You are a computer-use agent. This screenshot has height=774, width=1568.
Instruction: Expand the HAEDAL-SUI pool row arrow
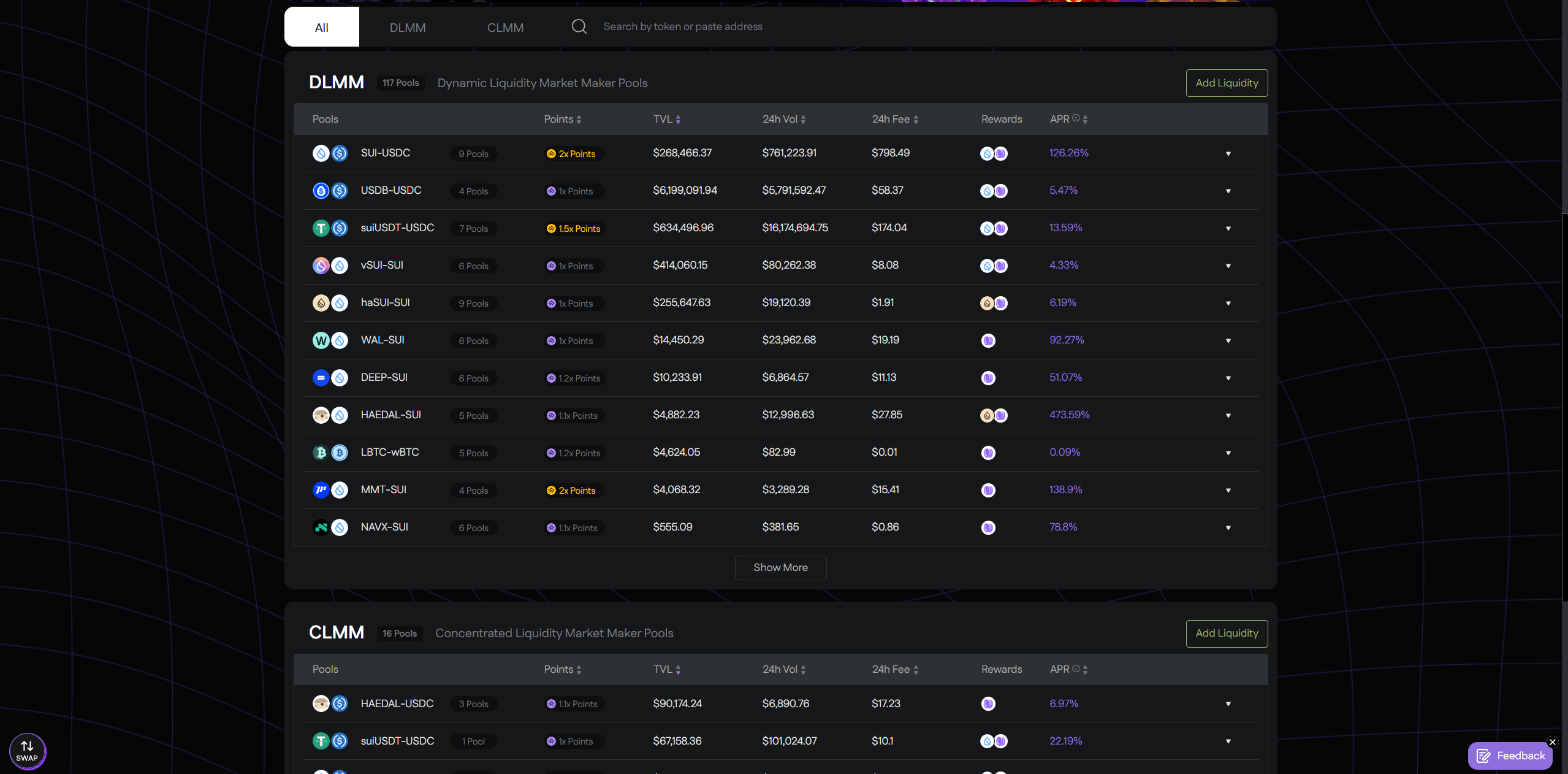click(1228, 415)
